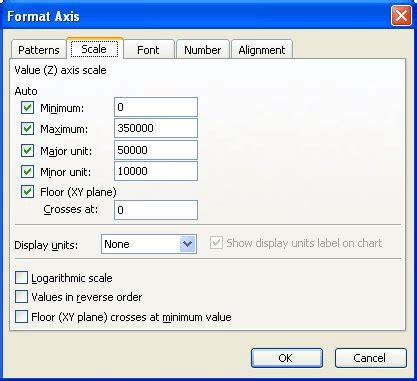Go to the Alignment tab
This screenshot has width=417, height=381.
point(262,50)
